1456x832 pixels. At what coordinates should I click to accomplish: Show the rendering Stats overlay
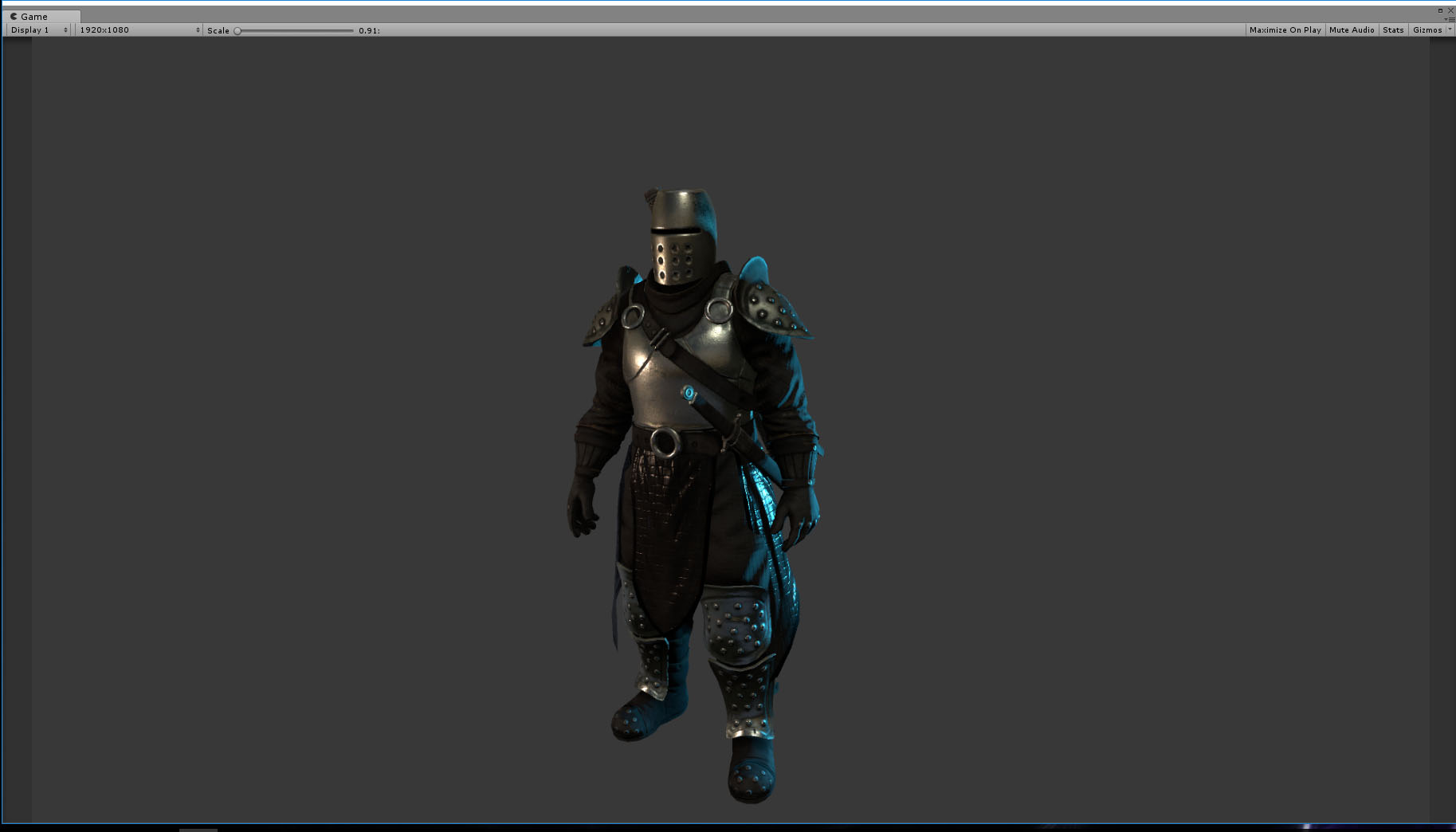pos(1392,29)
